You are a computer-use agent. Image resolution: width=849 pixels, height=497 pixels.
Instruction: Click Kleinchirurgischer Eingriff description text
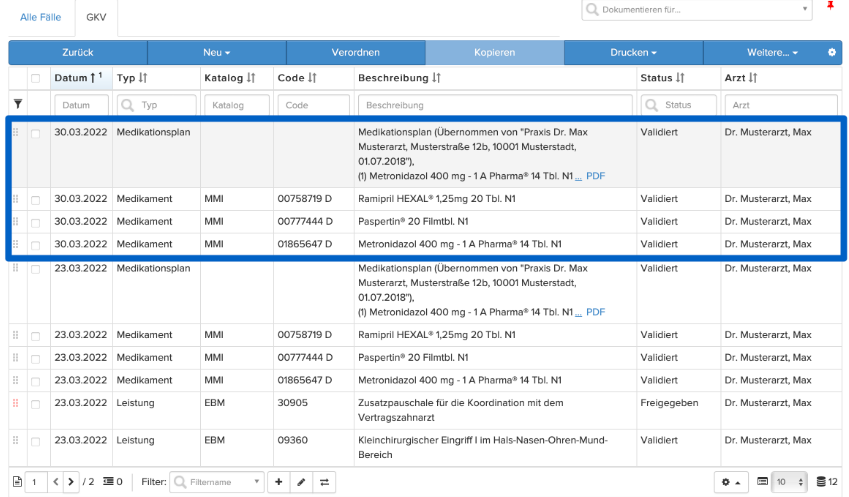482,447
